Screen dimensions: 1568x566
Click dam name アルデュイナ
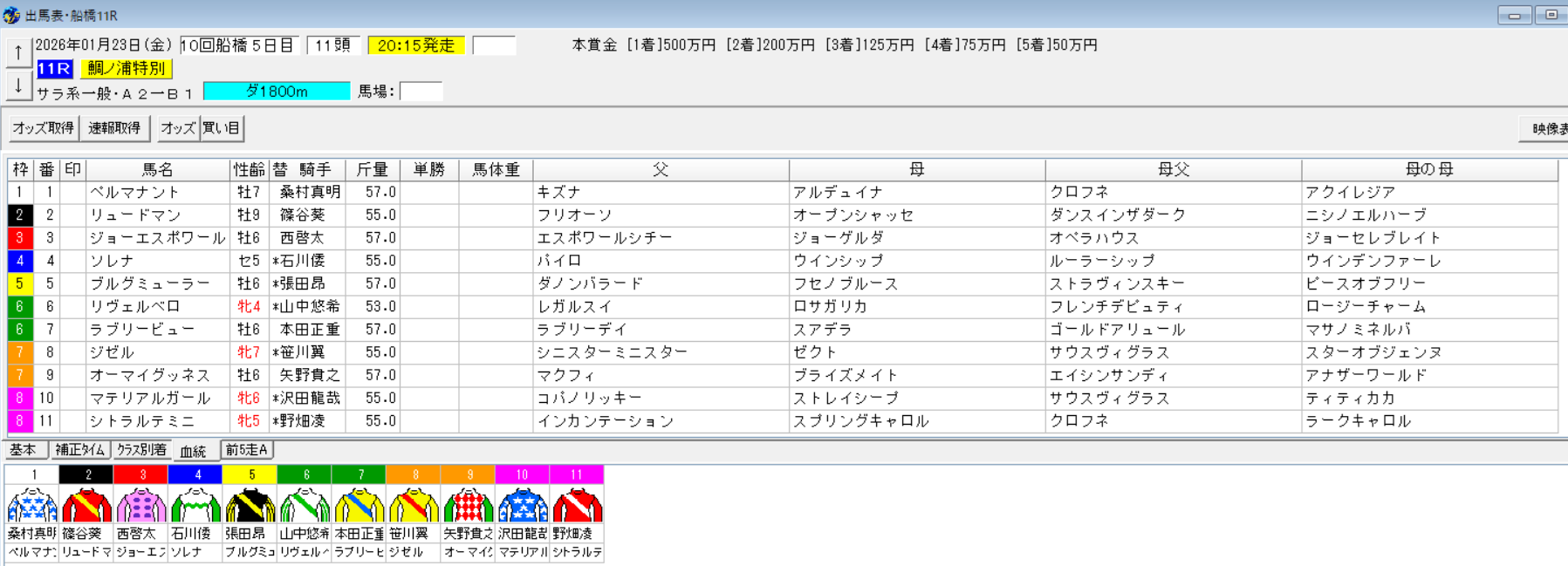tap(838, 192)
